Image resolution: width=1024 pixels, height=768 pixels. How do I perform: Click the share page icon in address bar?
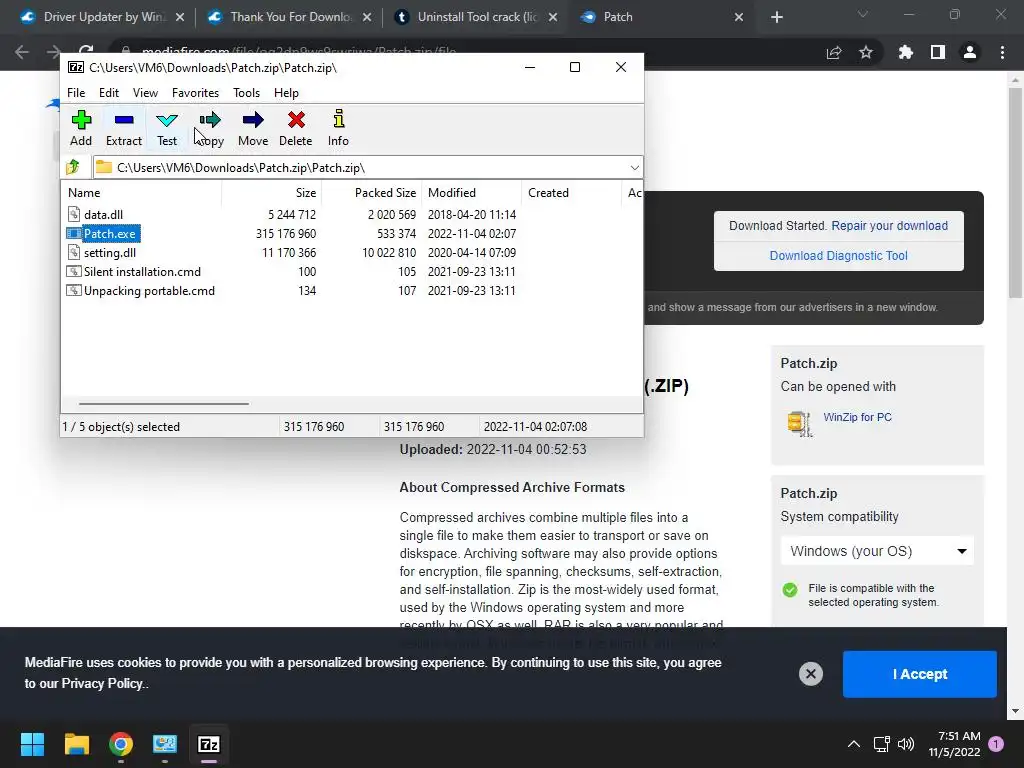(834, 52)
